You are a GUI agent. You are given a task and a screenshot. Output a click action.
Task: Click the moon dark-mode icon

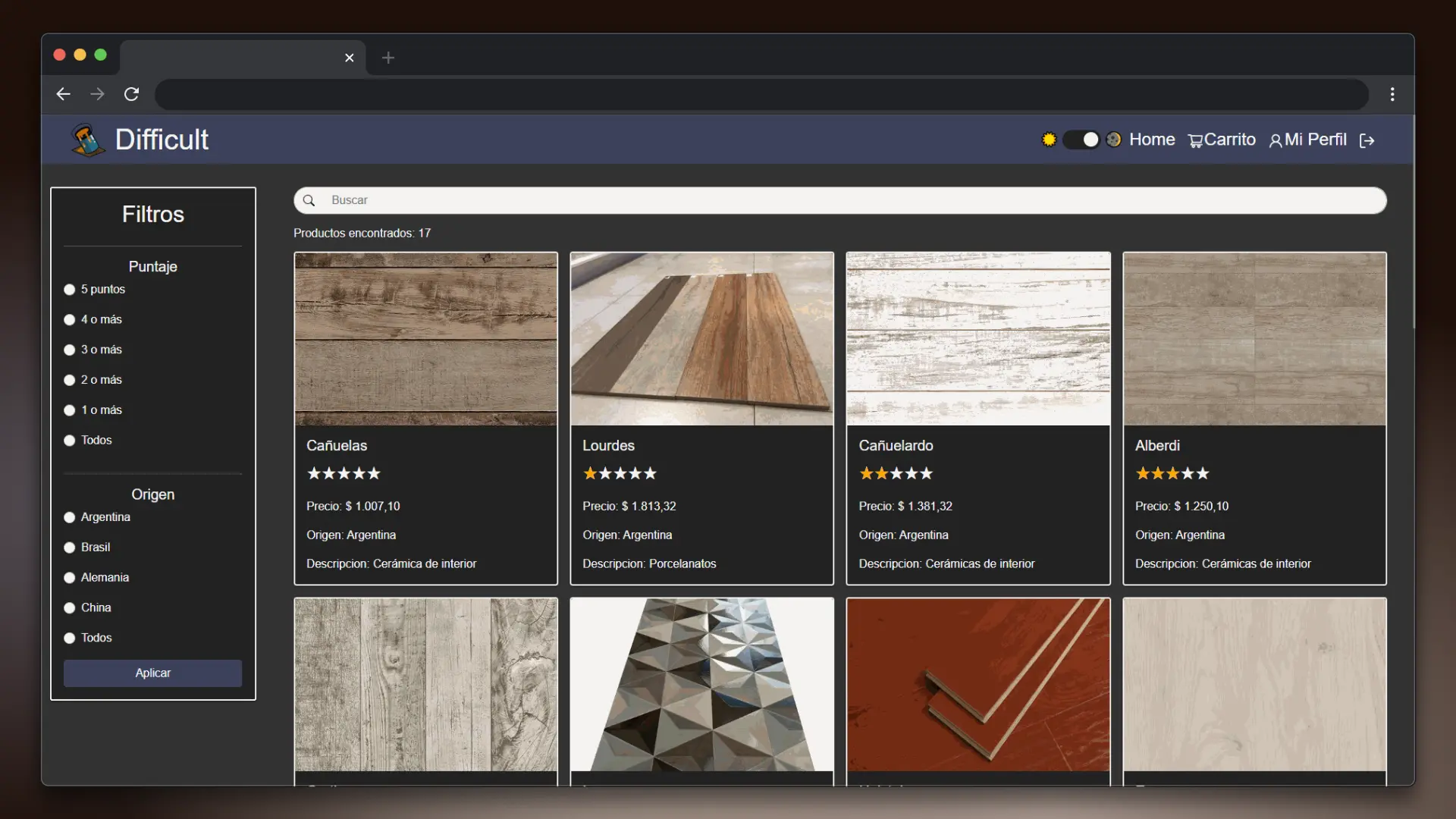pos(1113,140)
